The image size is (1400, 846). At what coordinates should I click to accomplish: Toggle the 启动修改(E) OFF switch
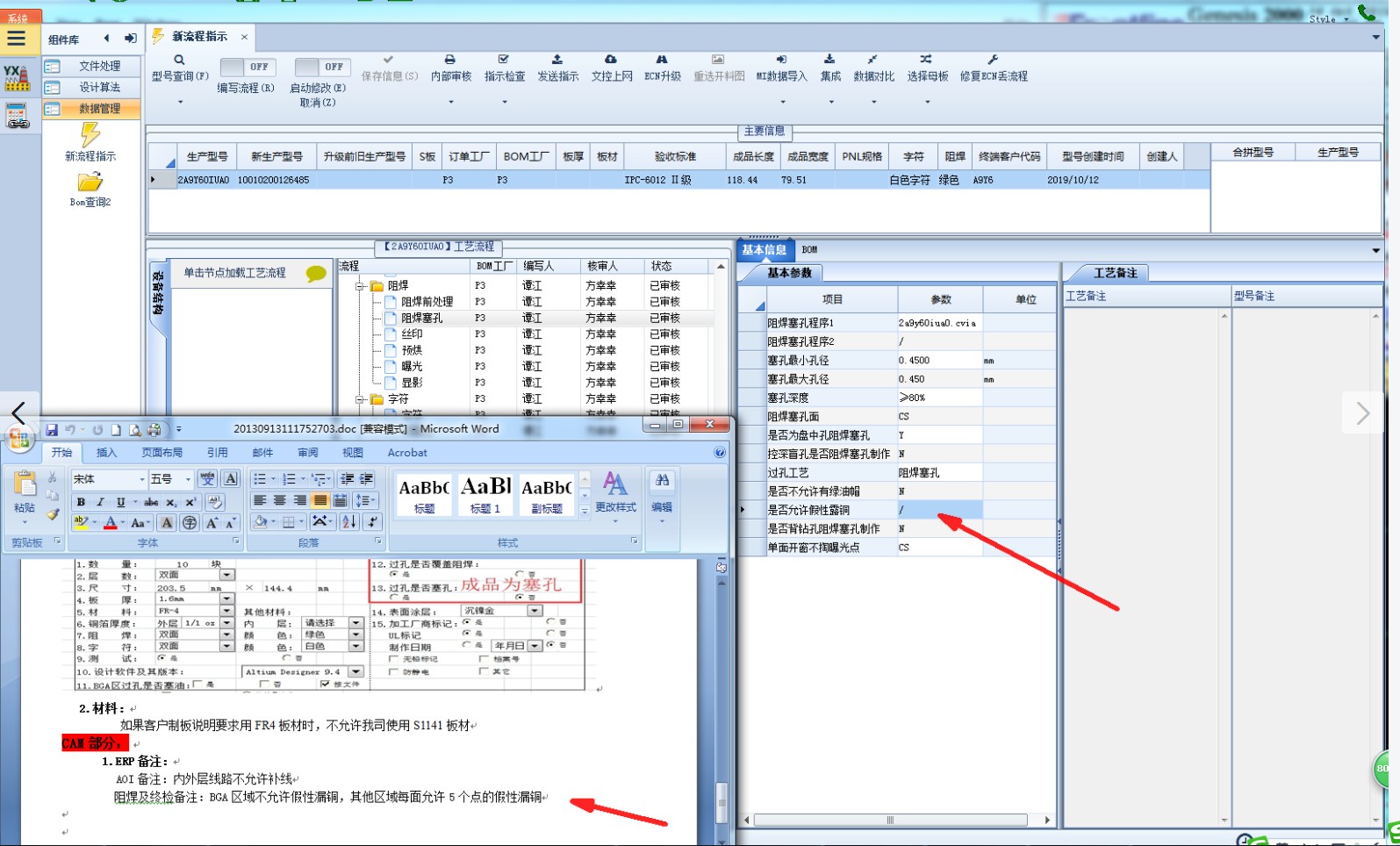pyautogui.click(x=322, y=67)
